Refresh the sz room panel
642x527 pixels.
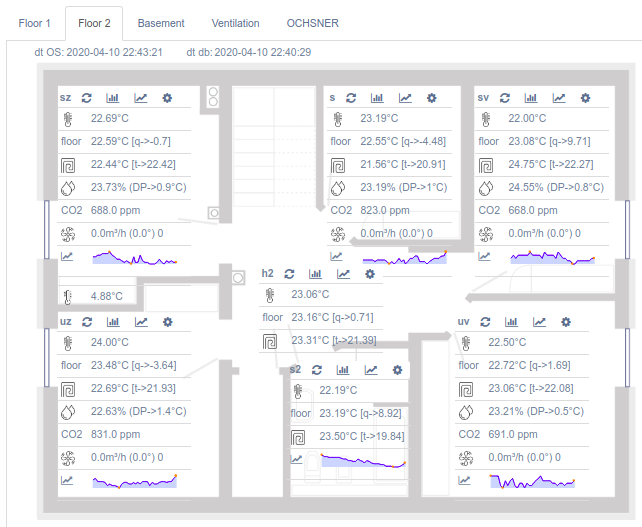pos(86,98)
